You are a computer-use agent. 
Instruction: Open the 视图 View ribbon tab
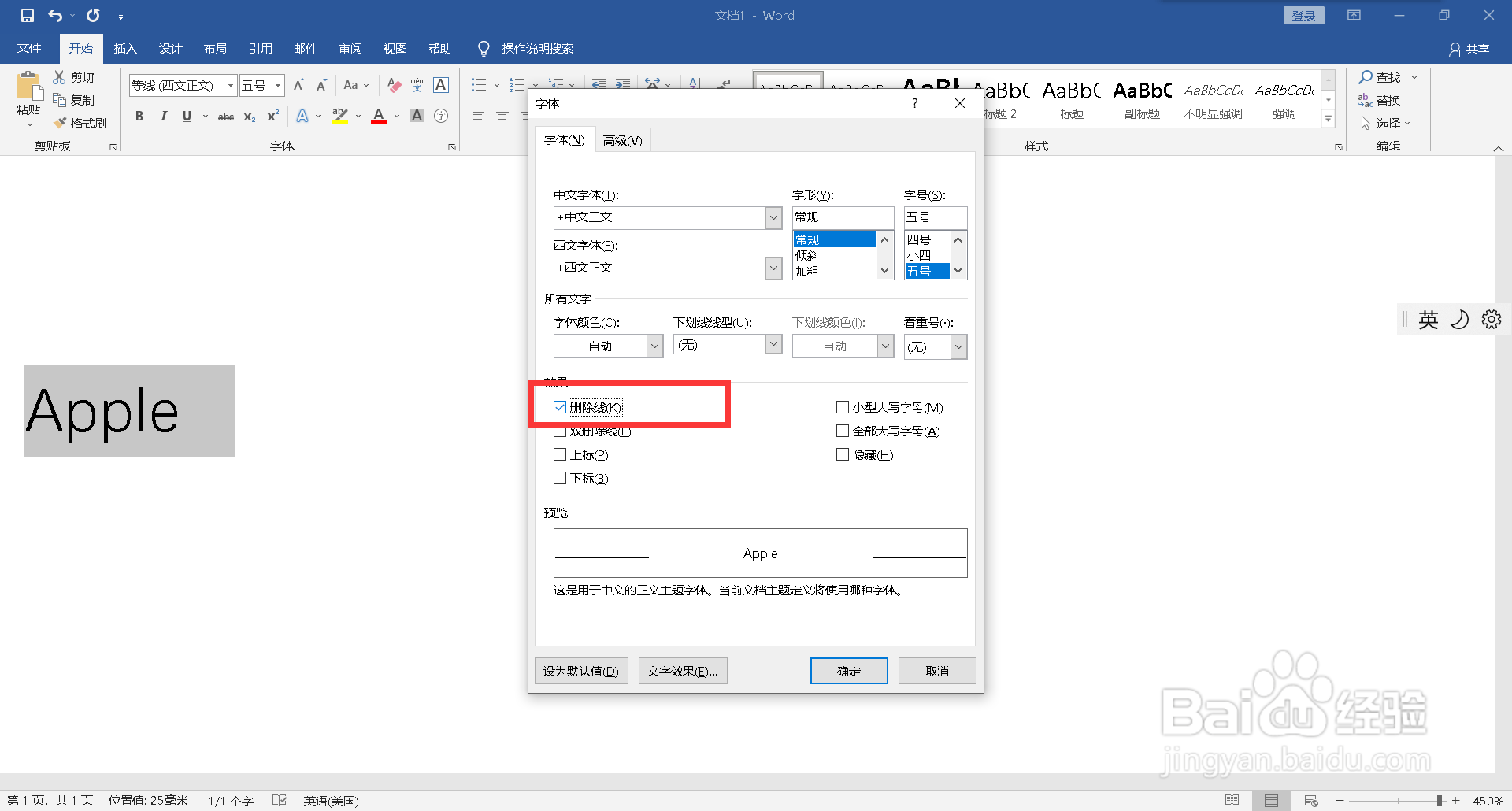395,48
